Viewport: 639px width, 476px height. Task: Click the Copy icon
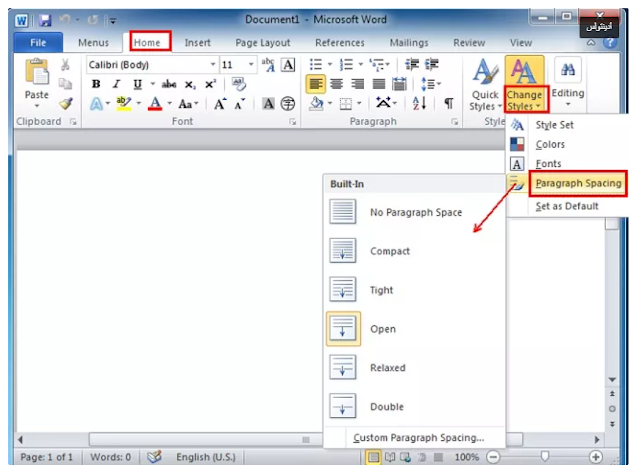tap(65, 84)
